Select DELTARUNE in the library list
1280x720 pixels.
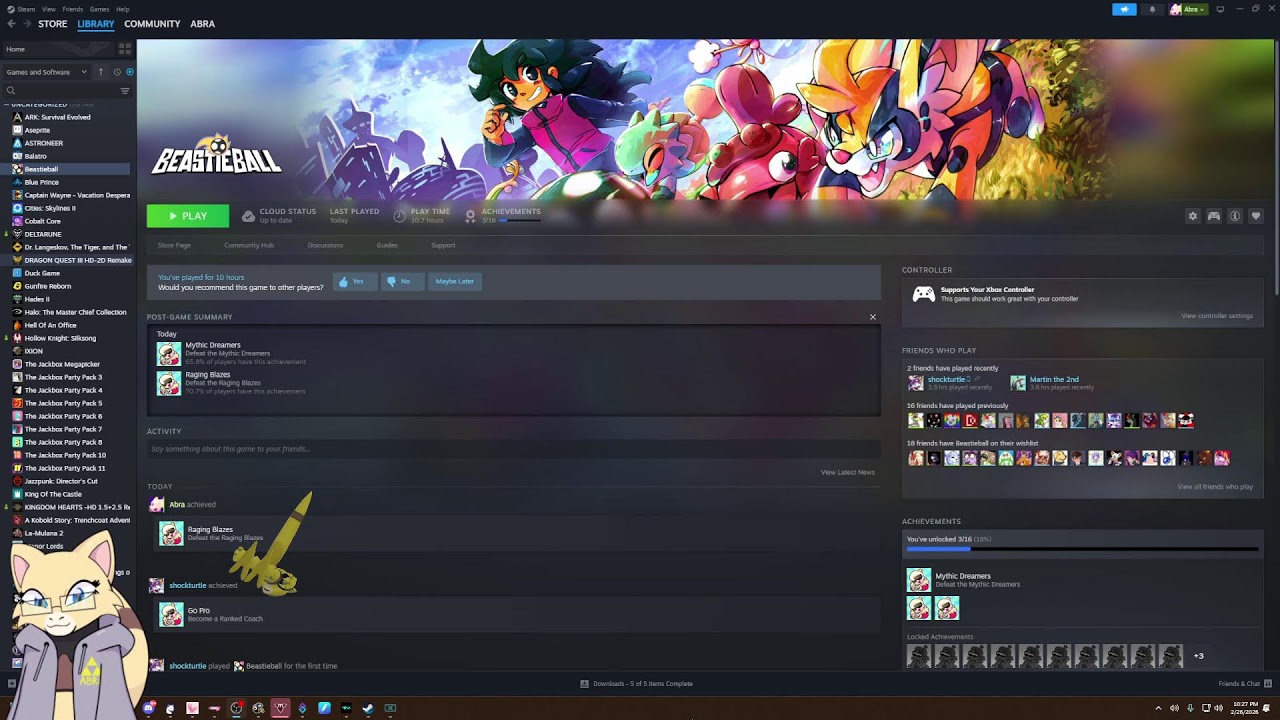click(43, 234)
